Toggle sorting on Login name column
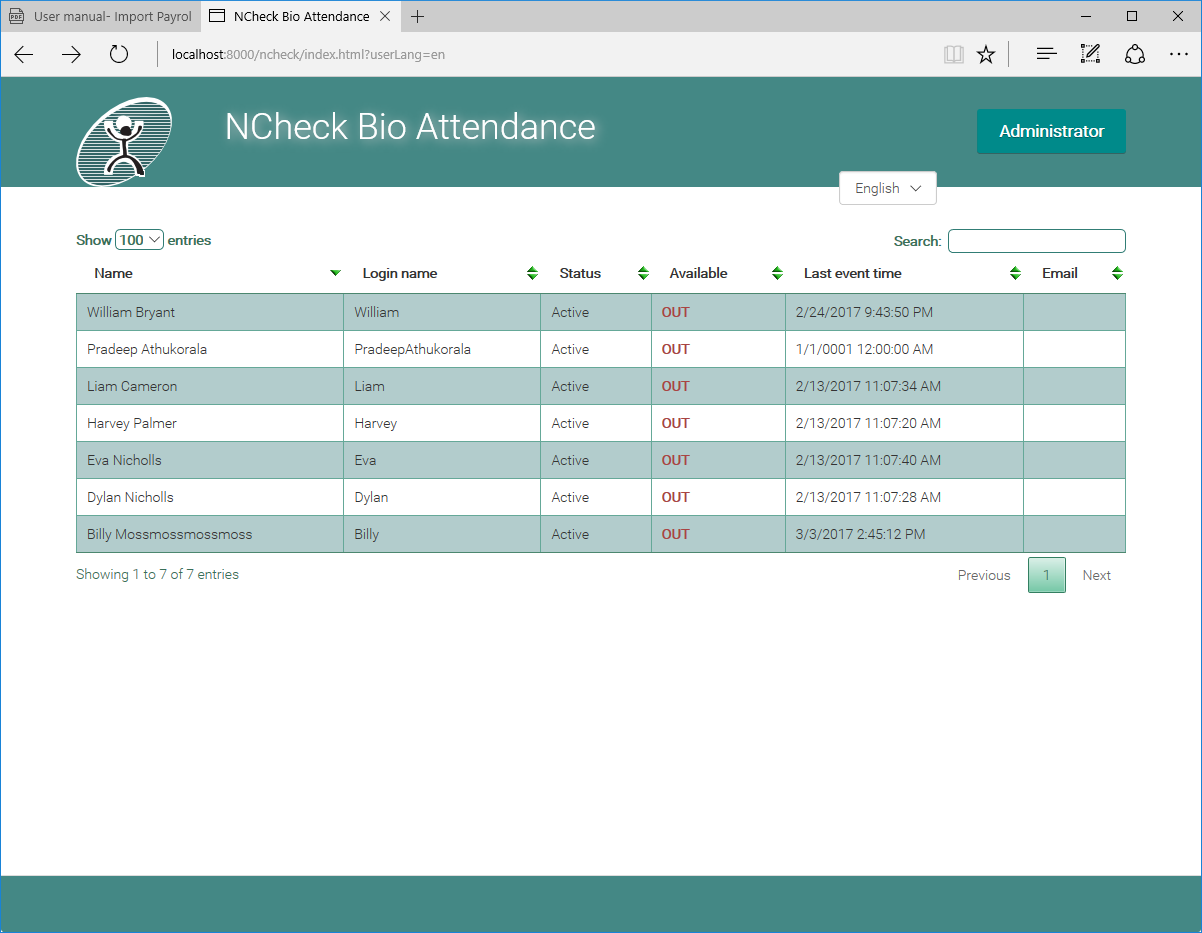This screenshot has width=1202, height=933. click(533, 274)
